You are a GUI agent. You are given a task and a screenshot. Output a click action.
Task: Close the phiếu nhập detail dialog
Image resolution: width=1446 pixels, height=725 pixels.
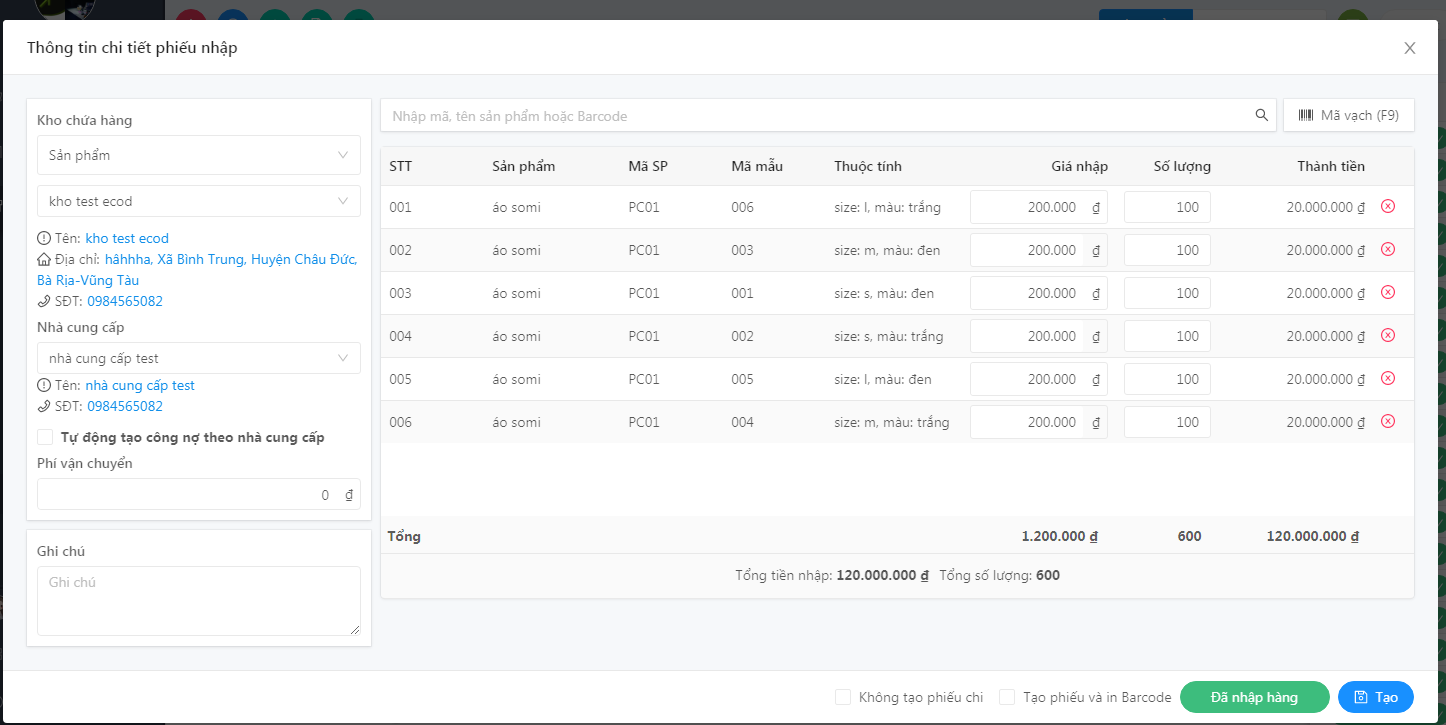[x=1410, y=48]
